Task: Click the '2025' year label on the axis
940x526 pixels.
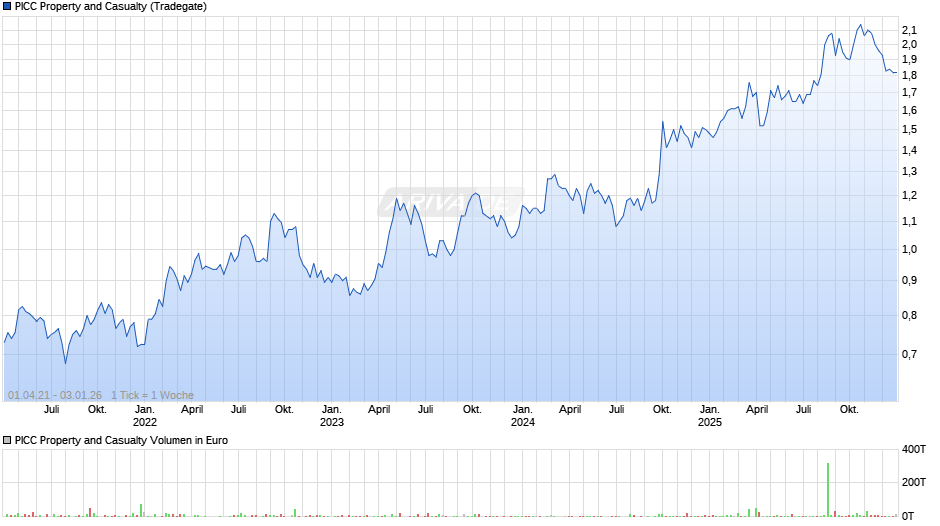Action: [x=710, y=422]
